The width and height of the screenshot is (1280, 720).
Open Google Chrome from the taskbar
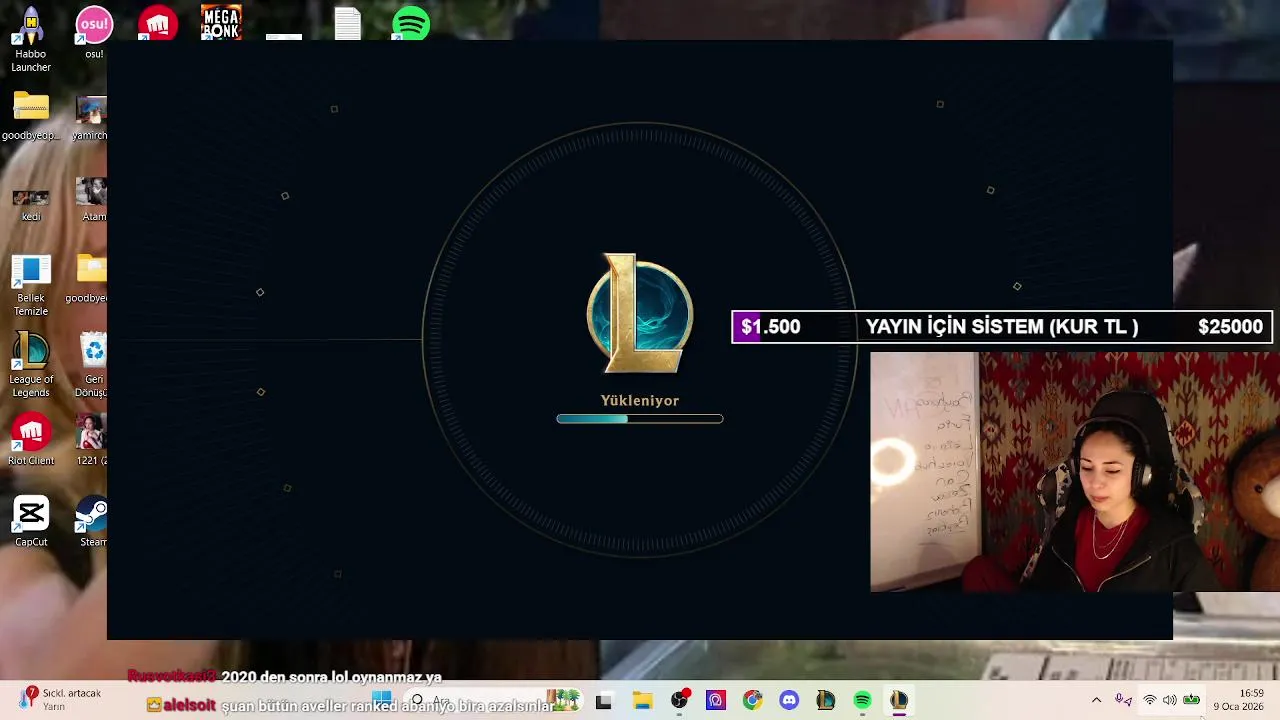pyautogui.click(x=752, y=701)
